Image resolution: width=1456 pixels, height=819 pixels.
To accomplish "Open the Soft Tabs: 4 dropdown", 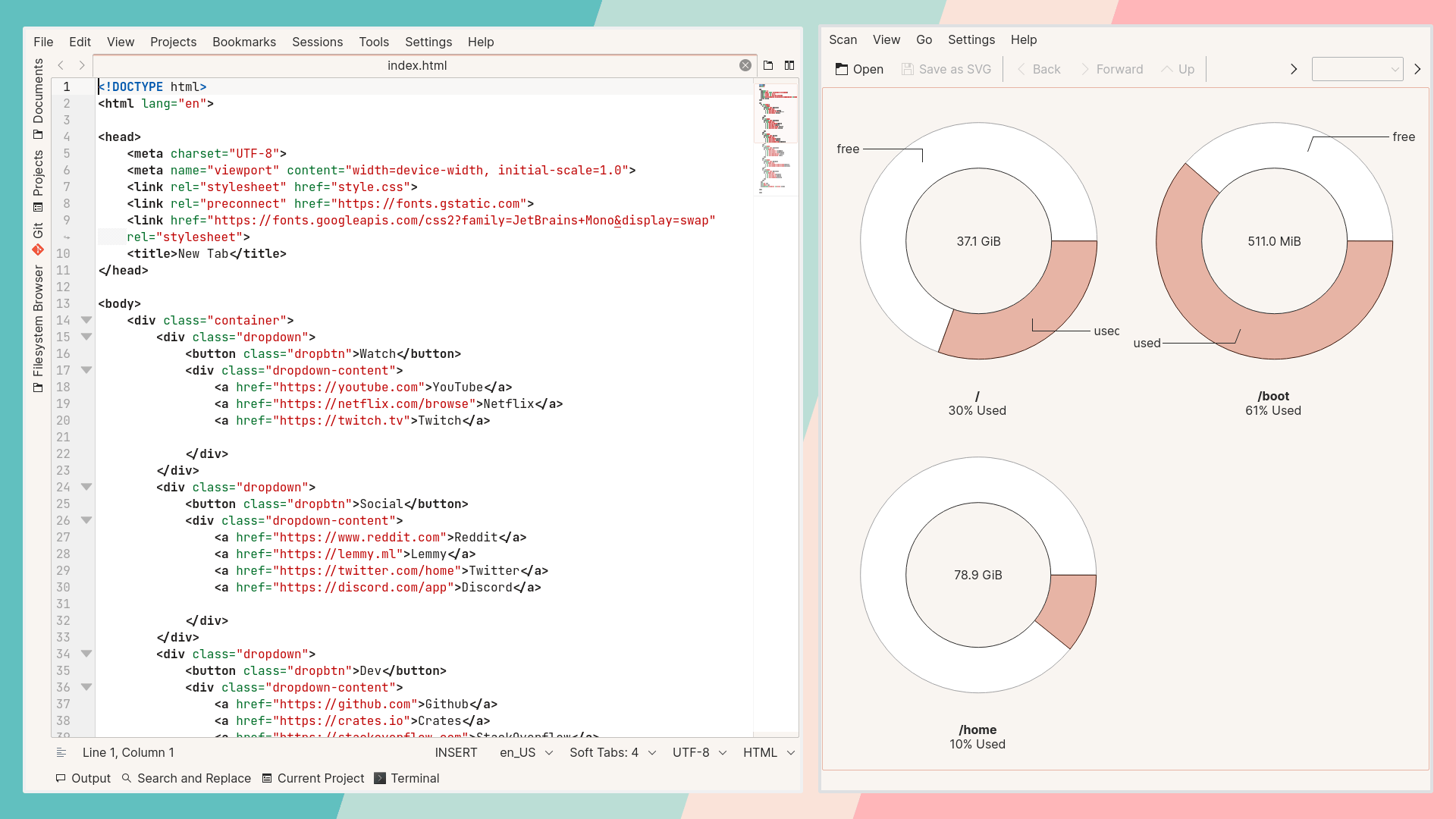I will tap(613, 752).
